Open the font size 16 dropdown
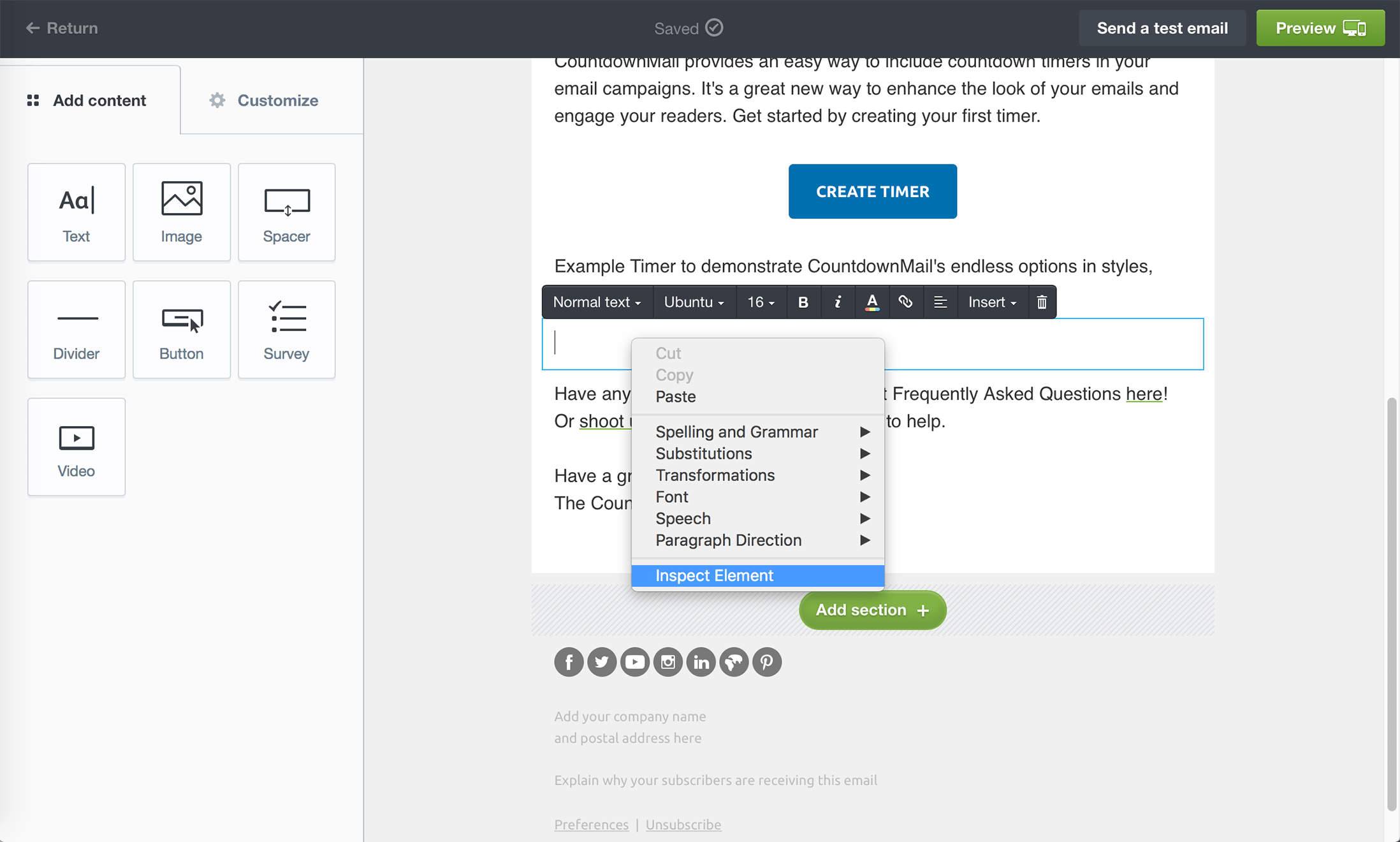Viewport: 1400px width, 842px height. pos(761,302)
